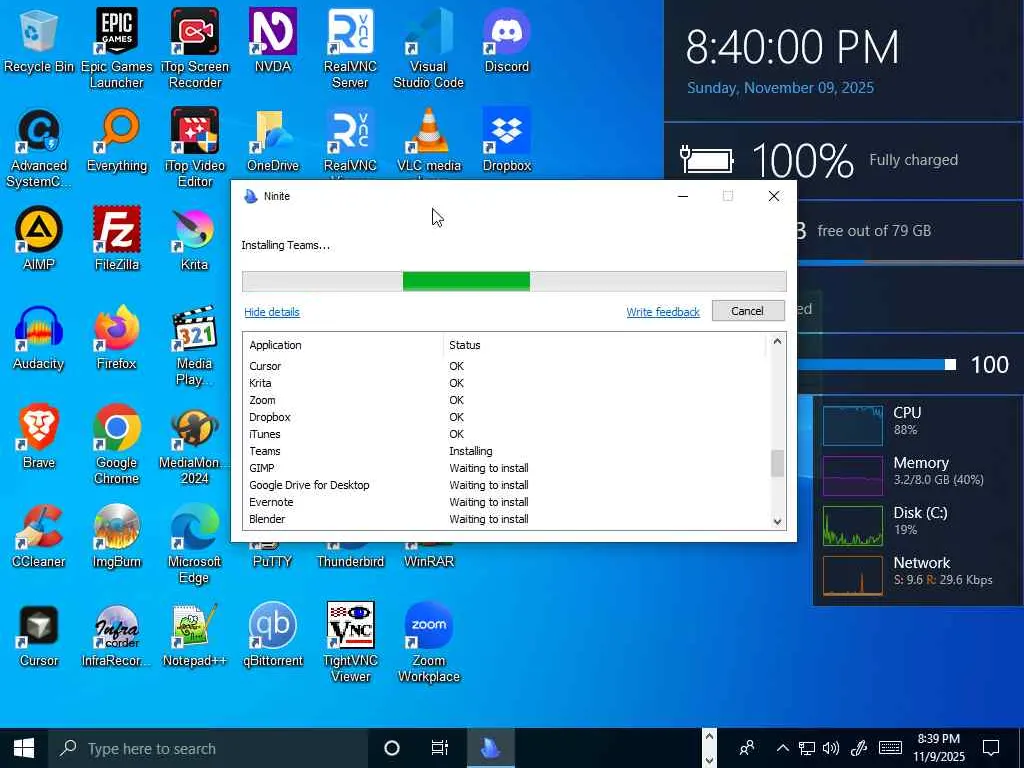Click the Ninite list scroll down arrow
Image resolution: width=1024 pixels, height=768 pixels.
tap(777, 521)
